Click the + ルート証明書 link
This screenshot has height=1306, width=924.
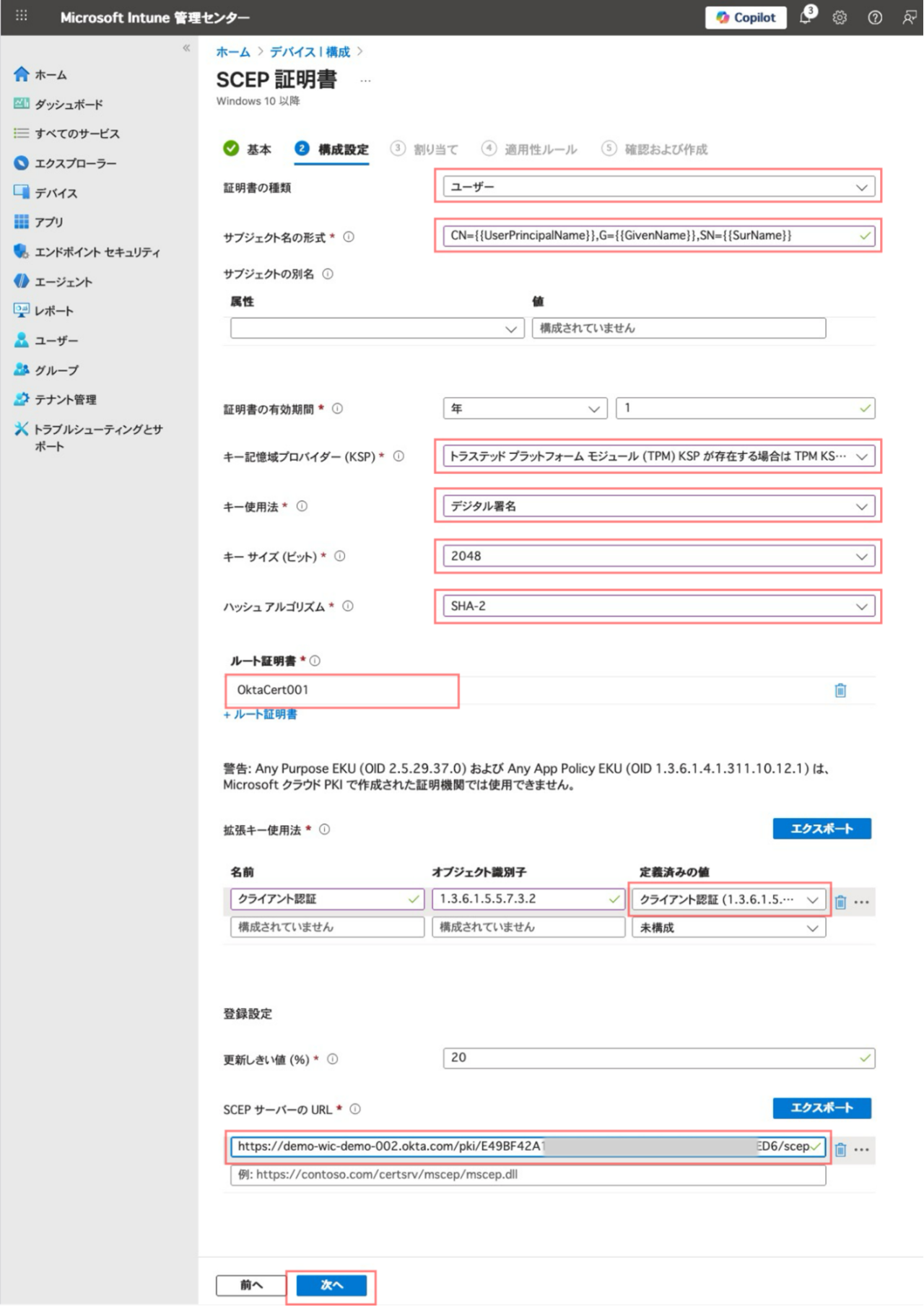click(x=261, y=714)
